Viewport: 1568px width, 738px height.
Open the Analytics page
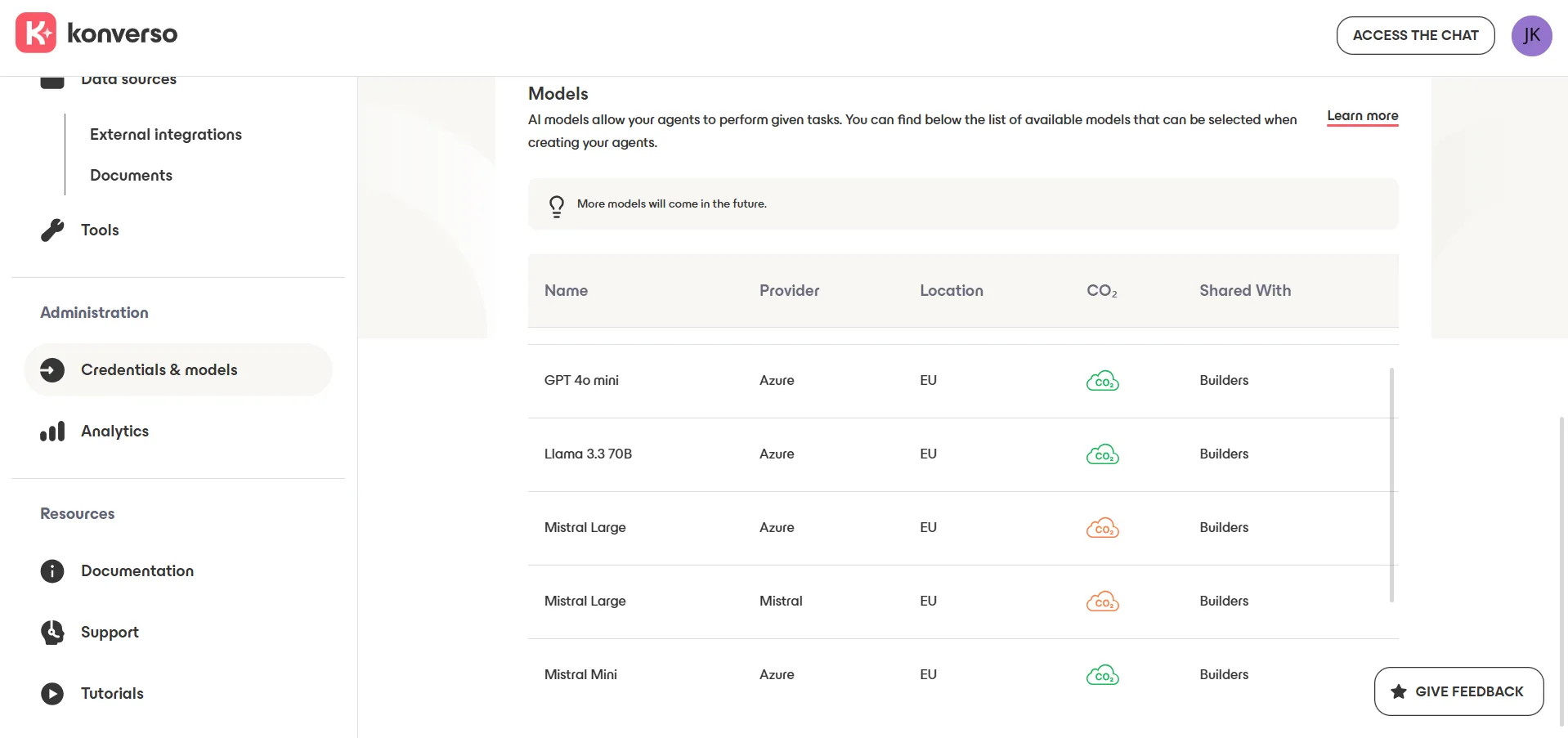pos(114,432)
